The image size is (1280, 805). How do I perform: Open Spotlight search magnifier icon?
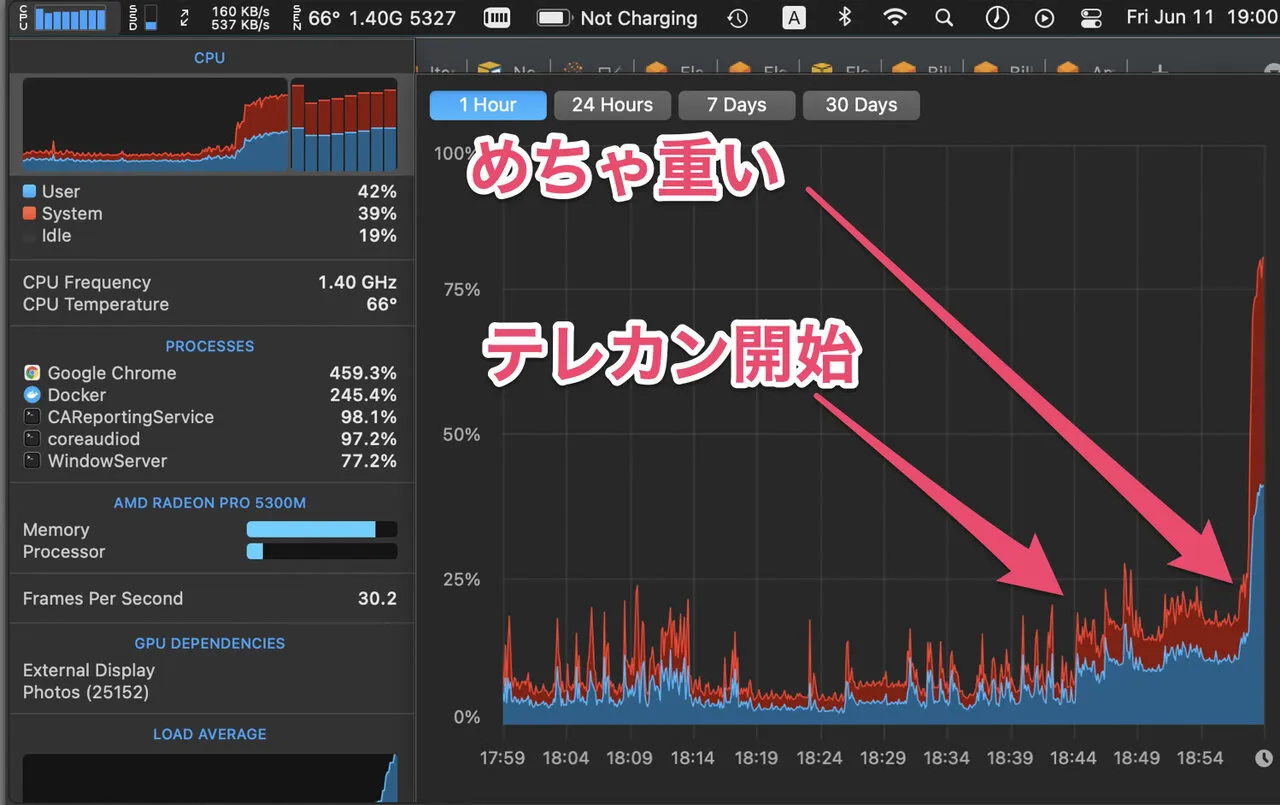944,18
